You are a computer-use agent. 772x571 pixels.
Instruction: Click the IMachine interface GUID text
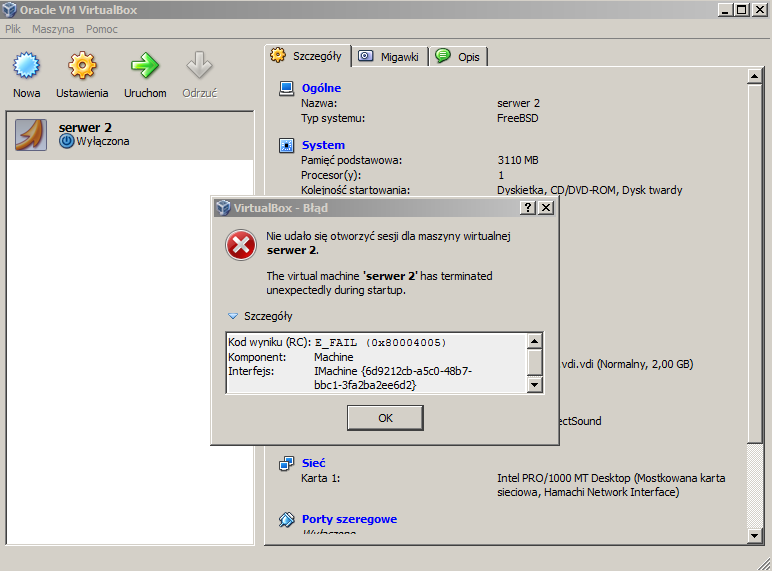(x=393, y=378)
